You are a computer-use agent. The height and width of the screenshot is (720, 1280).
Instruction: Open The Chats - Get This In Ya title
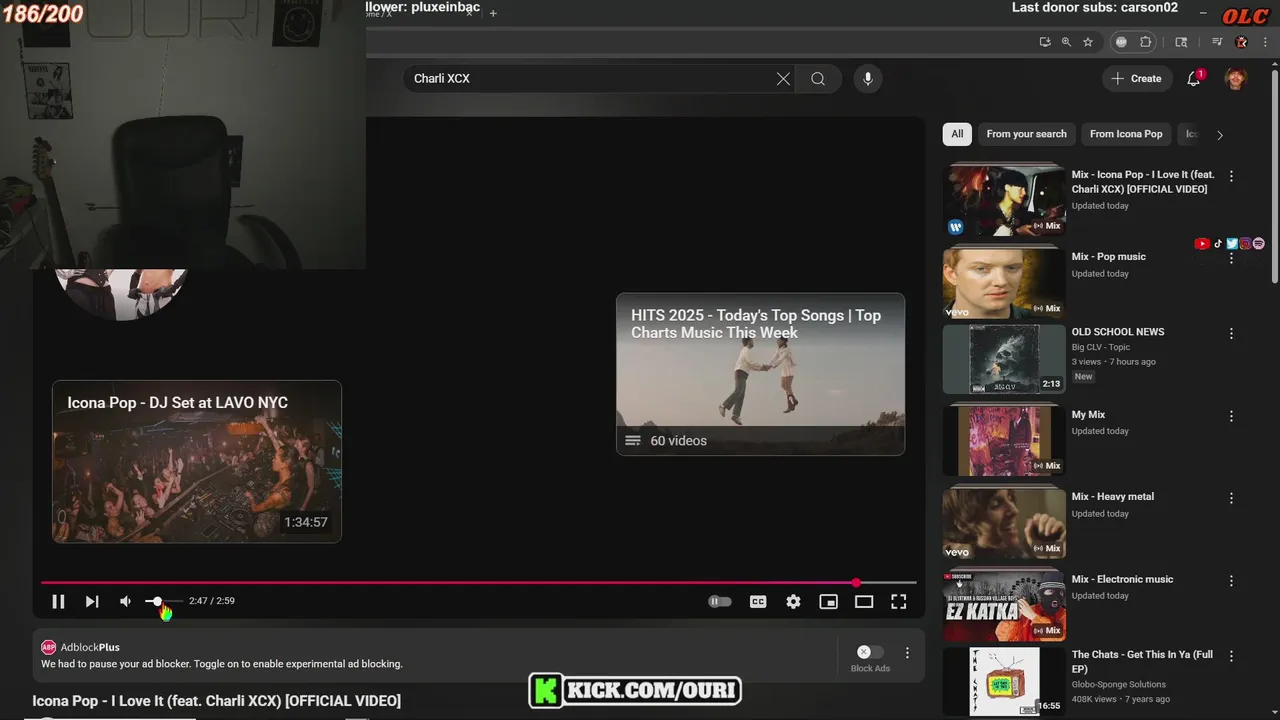[1142, 662]
